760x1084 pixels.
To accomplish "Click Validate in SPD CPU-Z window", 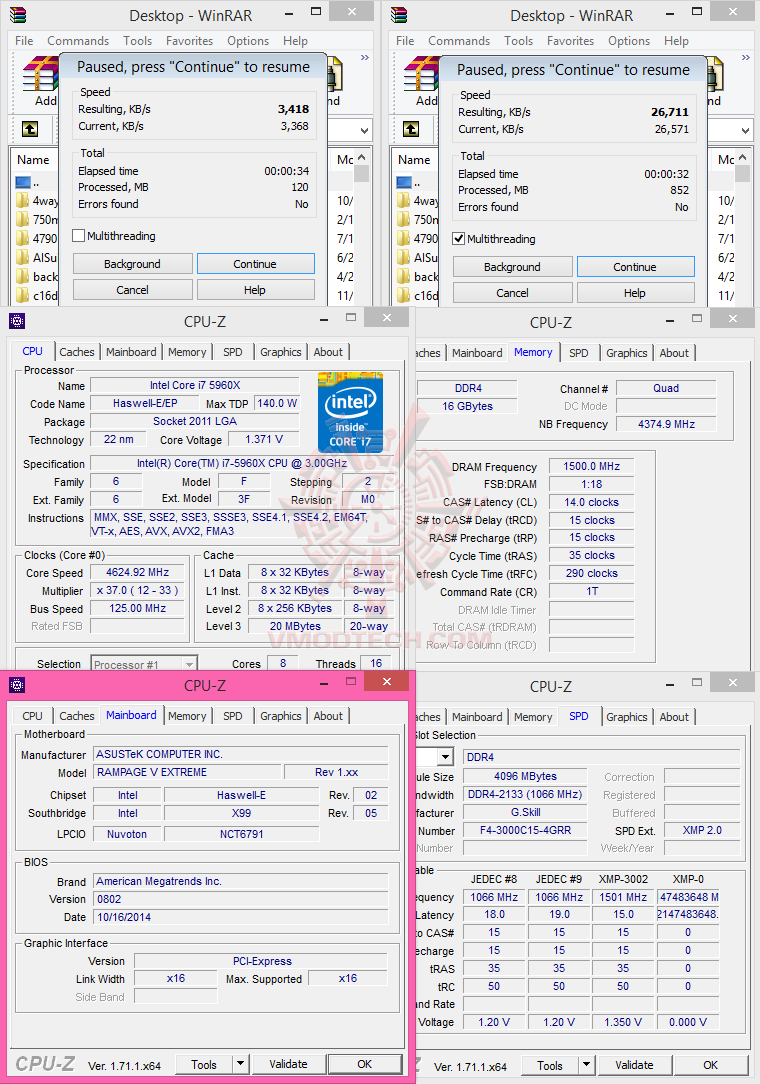I will (x=634, y=1065).
